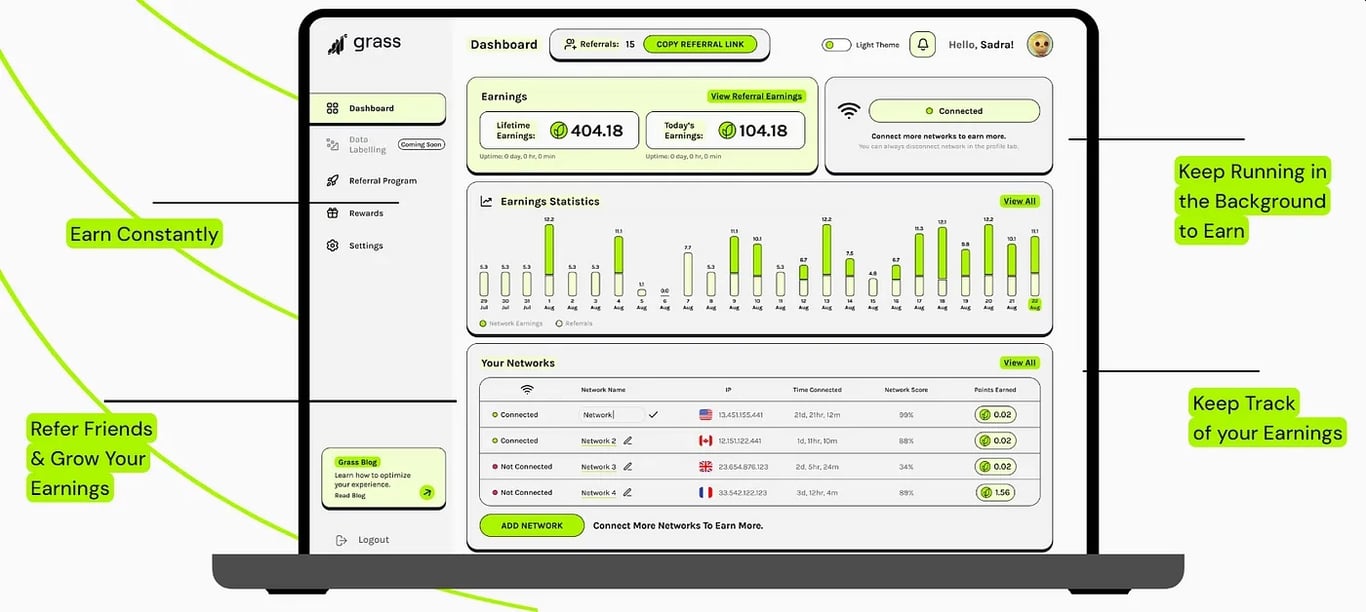This screenshot has width=1366, height=612.
Task: Open Referral Program in sidebar
Action: point(372,181)
